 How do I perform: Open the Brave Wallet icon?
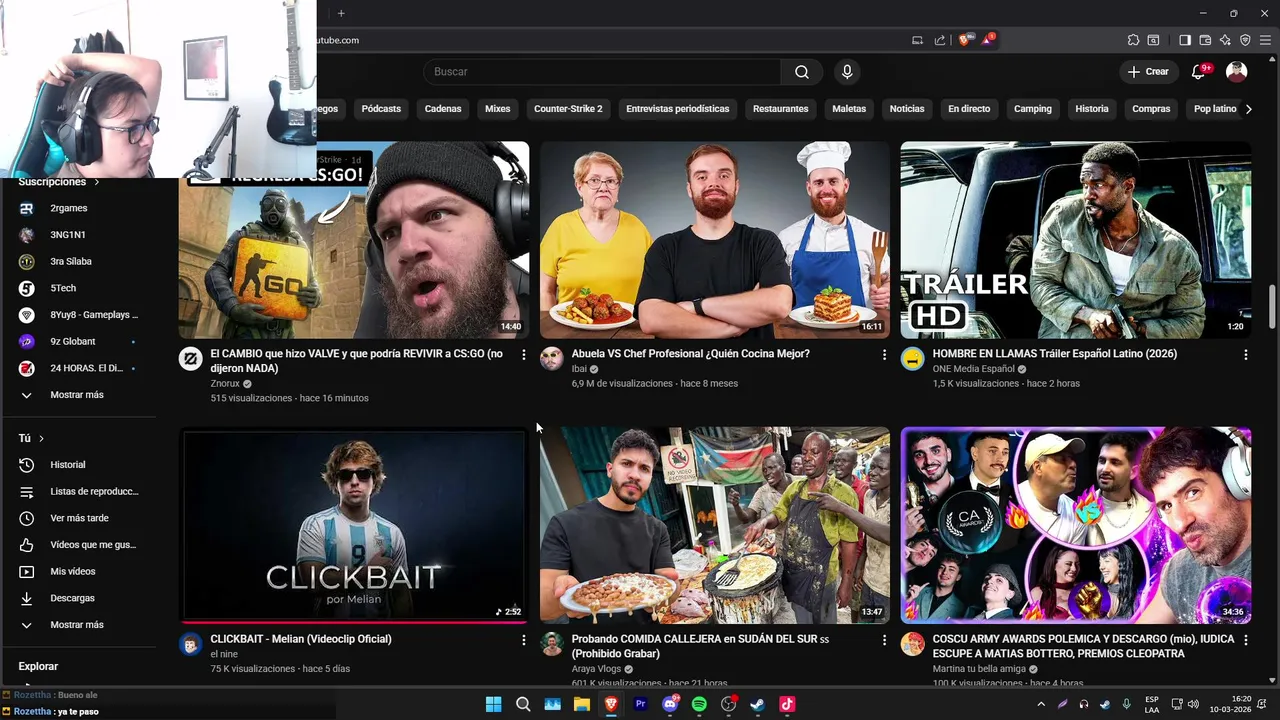point(1205,40)
